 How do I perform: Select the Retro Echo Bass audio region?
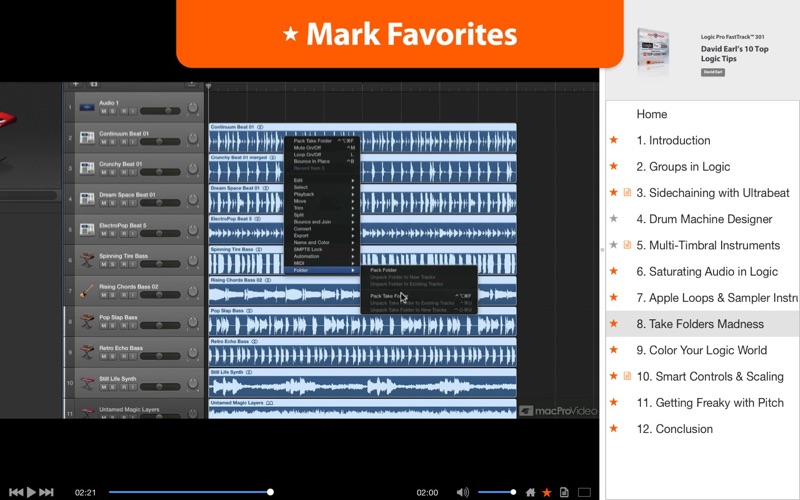point(363,352)
